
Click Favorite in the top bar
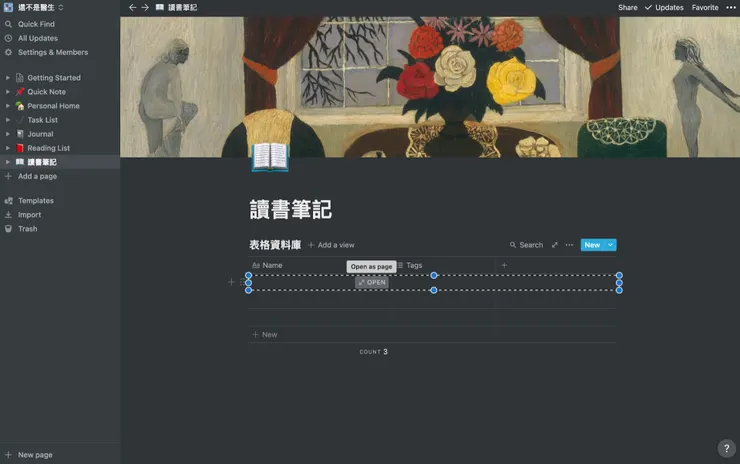pyautogui.click(x=705, y=8)
